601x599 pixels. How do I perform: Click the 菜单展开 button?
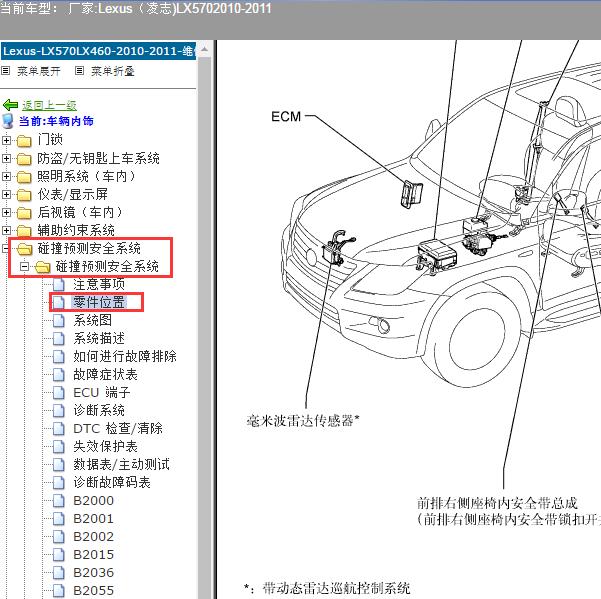coord(39,71)
